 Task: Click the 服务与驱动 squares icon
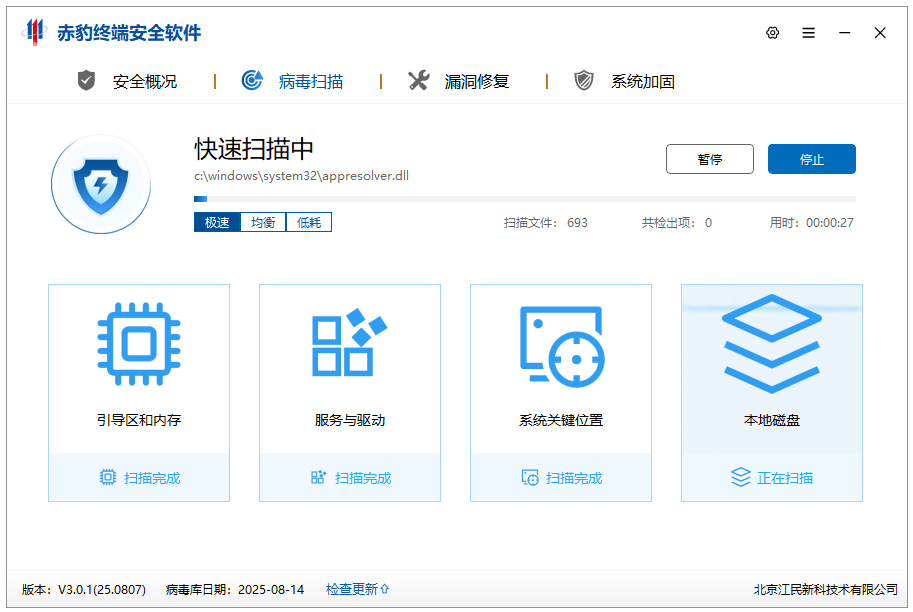pos(349,343)
